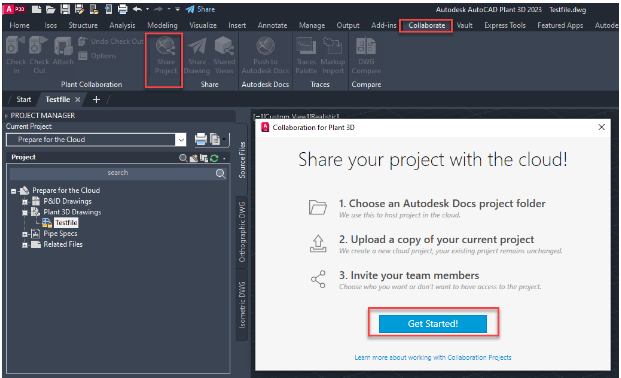
Task: Collapse the Prepare for the Cloud tree node
Action: click(13, 191)
